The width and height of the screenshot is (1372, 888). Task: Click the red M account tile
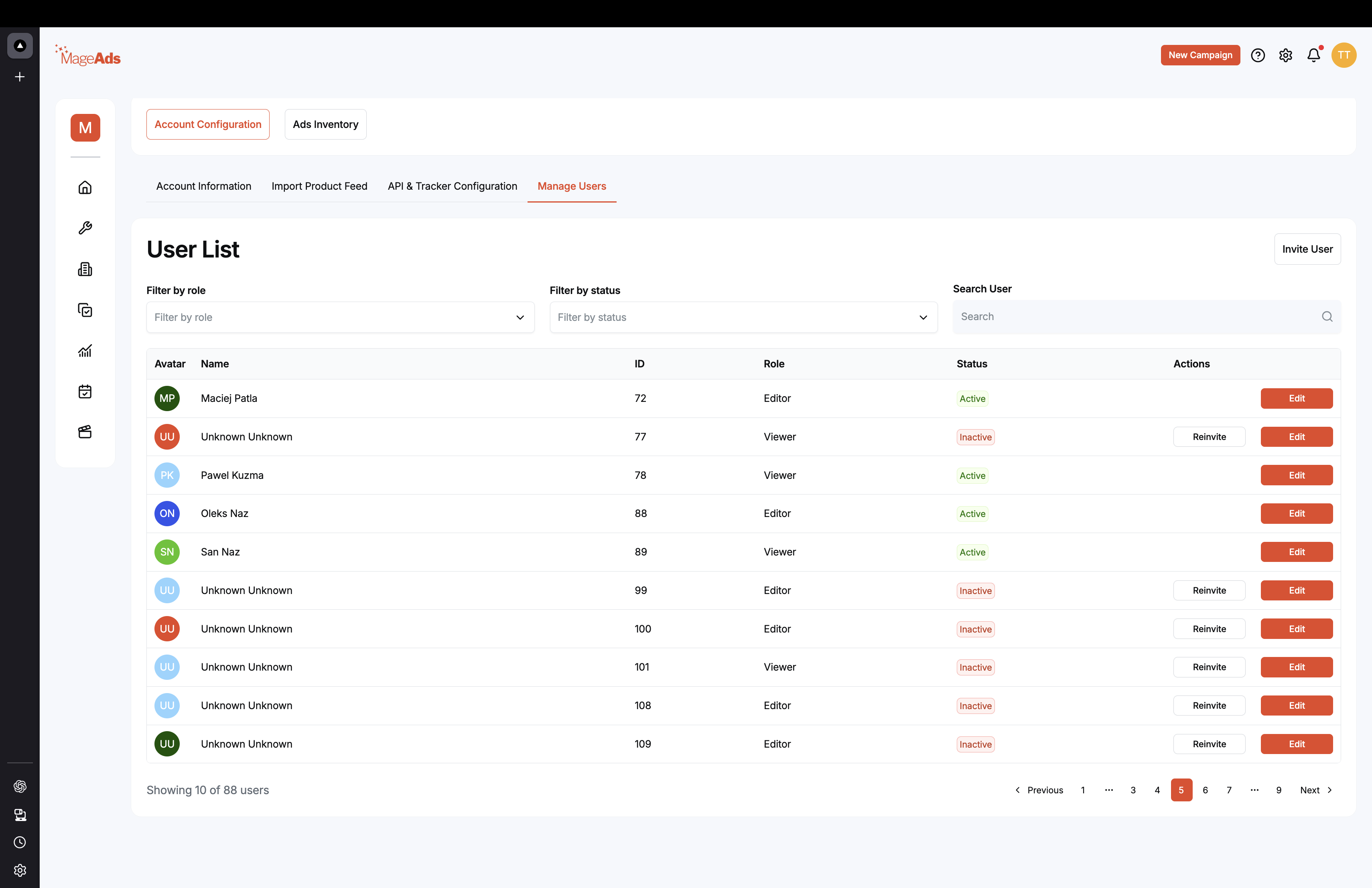[x=85, y=128]
